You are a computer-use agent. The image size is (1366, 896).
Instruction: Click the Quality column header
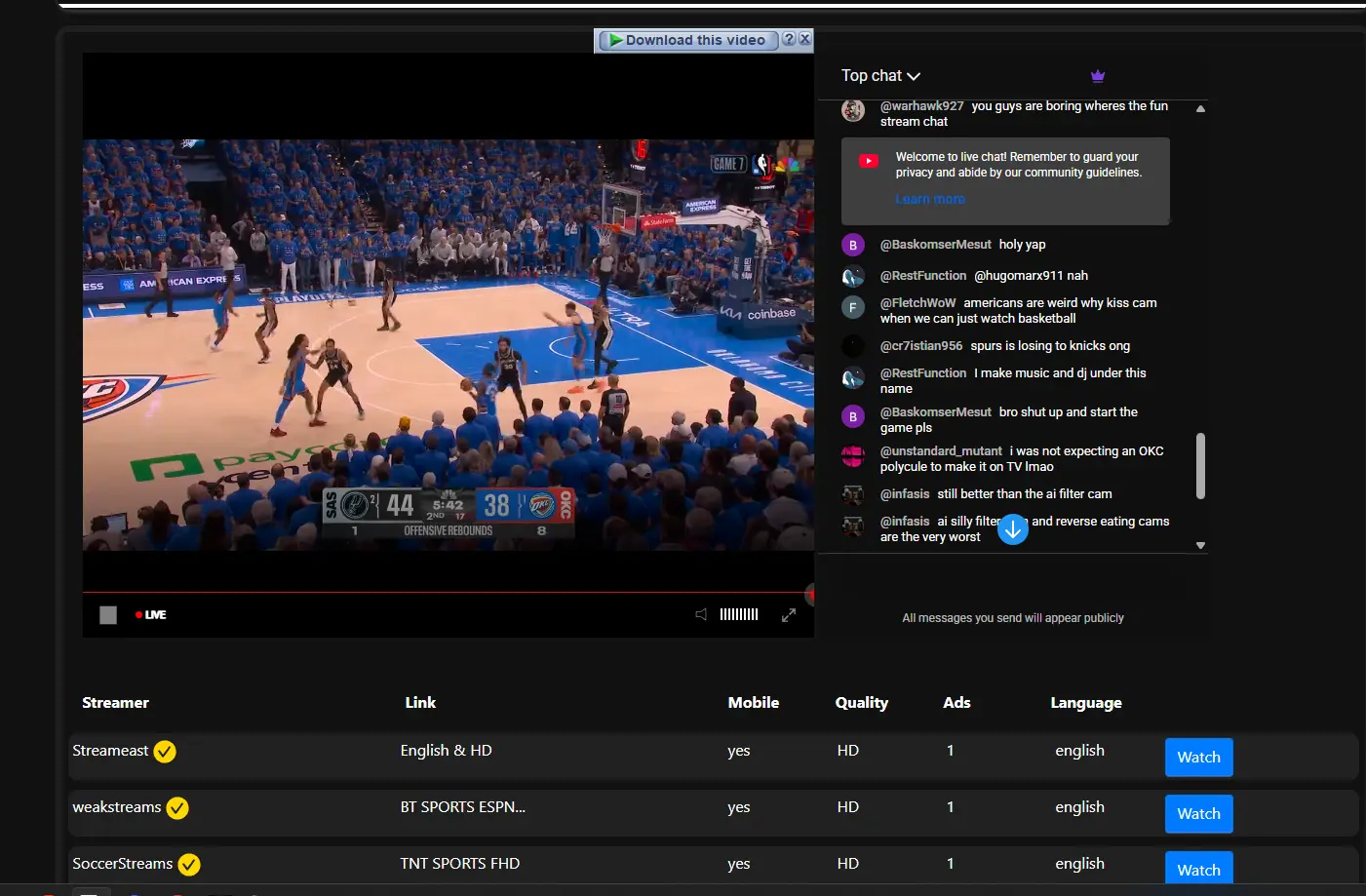[862, 703]
